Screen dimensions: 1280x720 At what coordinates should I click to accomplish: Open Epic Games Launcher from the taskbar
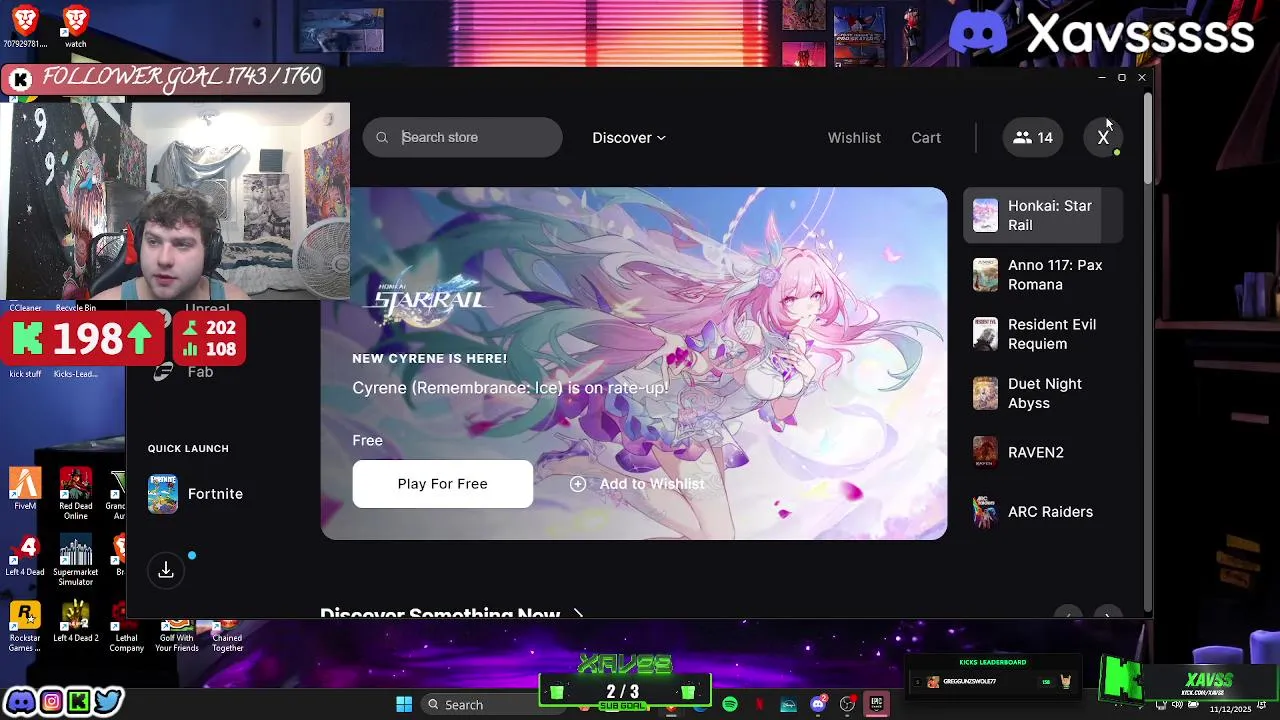click(877, 705)
